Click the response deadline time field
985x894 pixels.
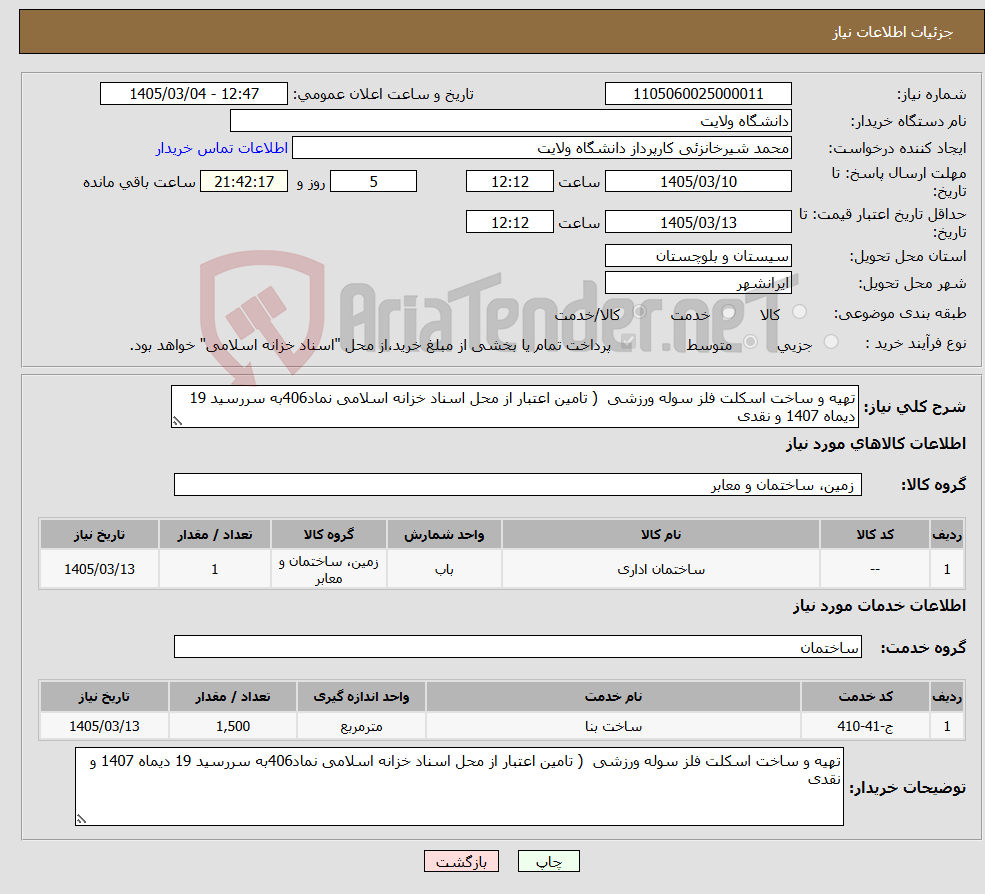pyautogui.click(x=509, y=182)
